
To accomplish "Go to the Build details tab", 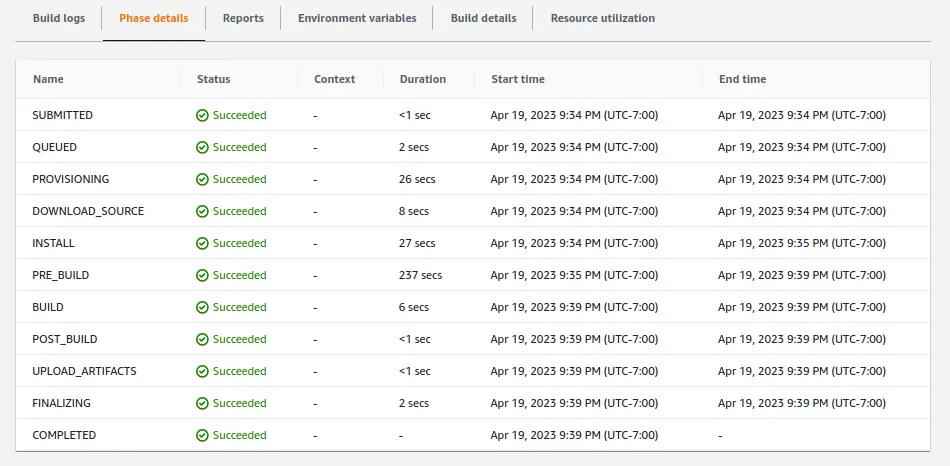I will 483,18.
